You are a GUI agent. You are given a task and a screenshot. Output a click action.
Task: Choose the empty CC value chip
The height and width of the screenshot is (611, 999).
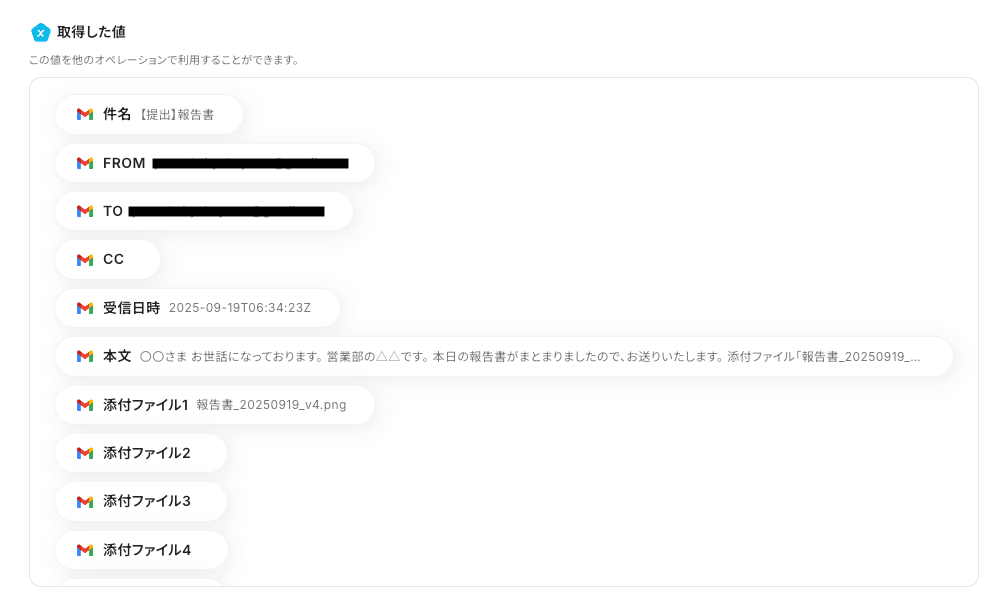point(107,259)
